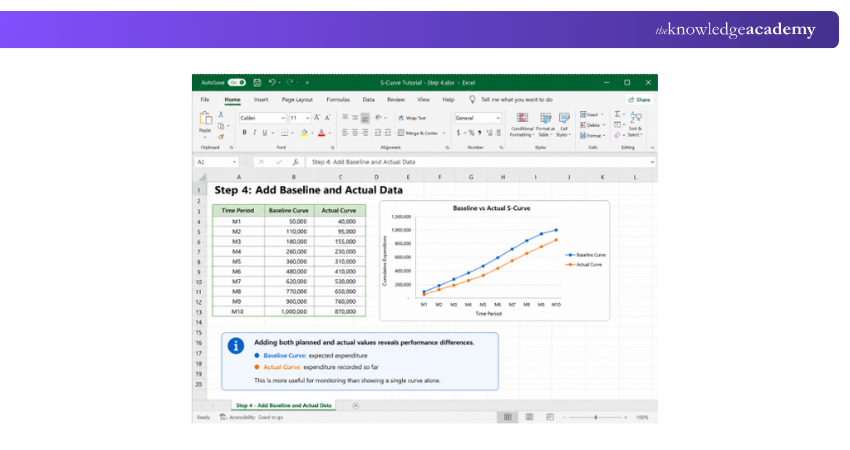Image resolution: width=850 pixels, height=450 pixels.
Task: Toggle the AutoSave switch
Action: click(x=236, y=82)
